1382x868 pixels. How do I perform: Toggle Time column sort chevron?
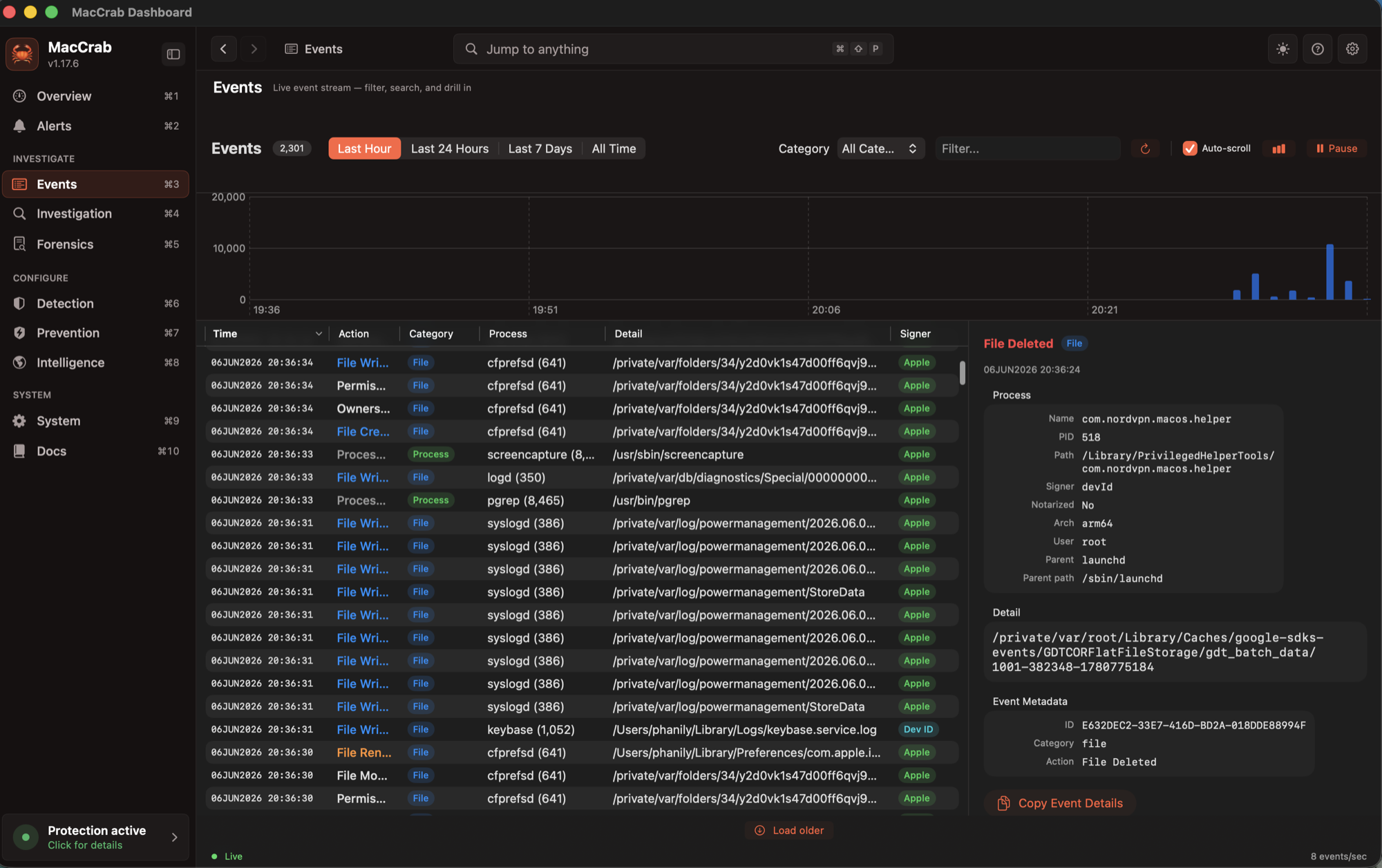[x=319, y=334]
